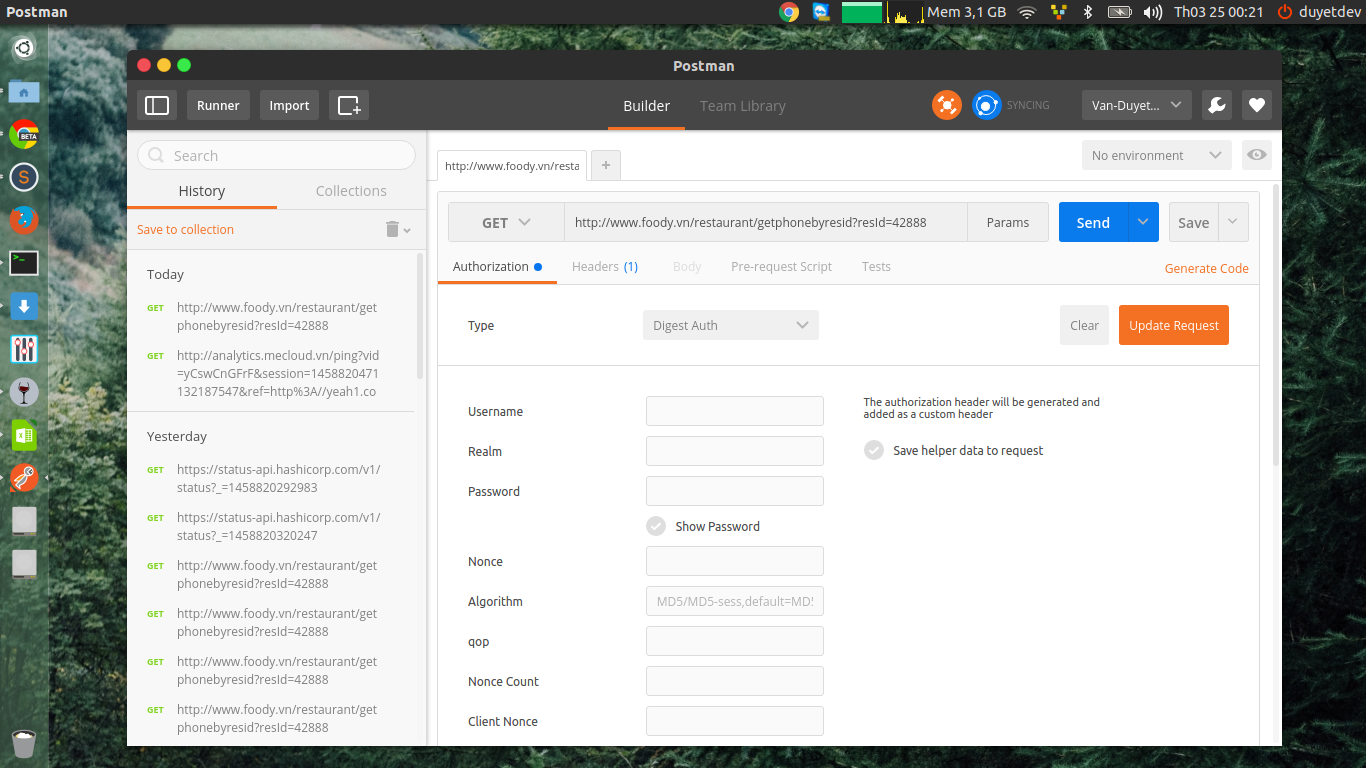This screenshot has width=1366, height=768.
Task: Open settings wrench icon
Action: (1216, 105)
